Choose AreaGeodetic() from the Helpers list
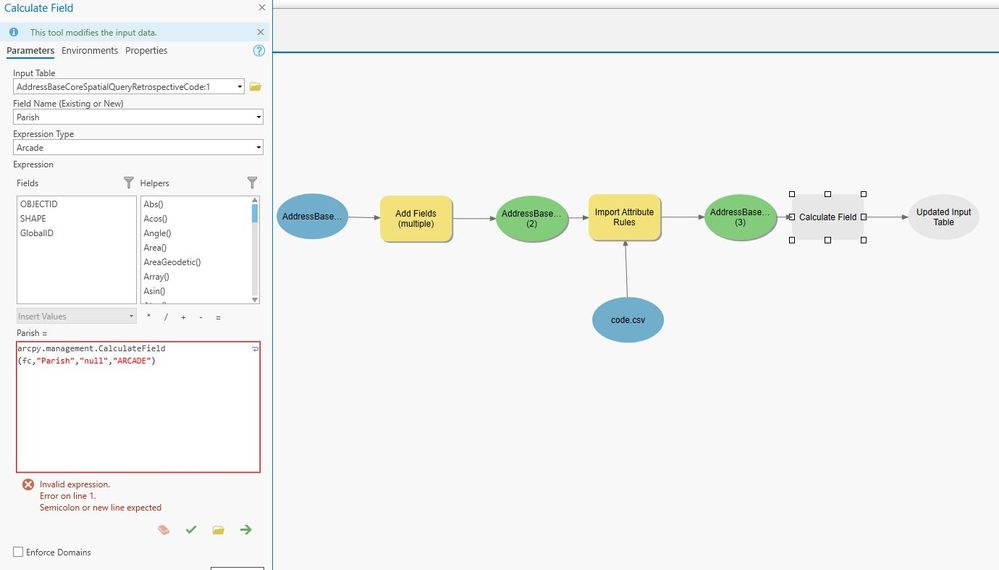 [x=172, y=262]
